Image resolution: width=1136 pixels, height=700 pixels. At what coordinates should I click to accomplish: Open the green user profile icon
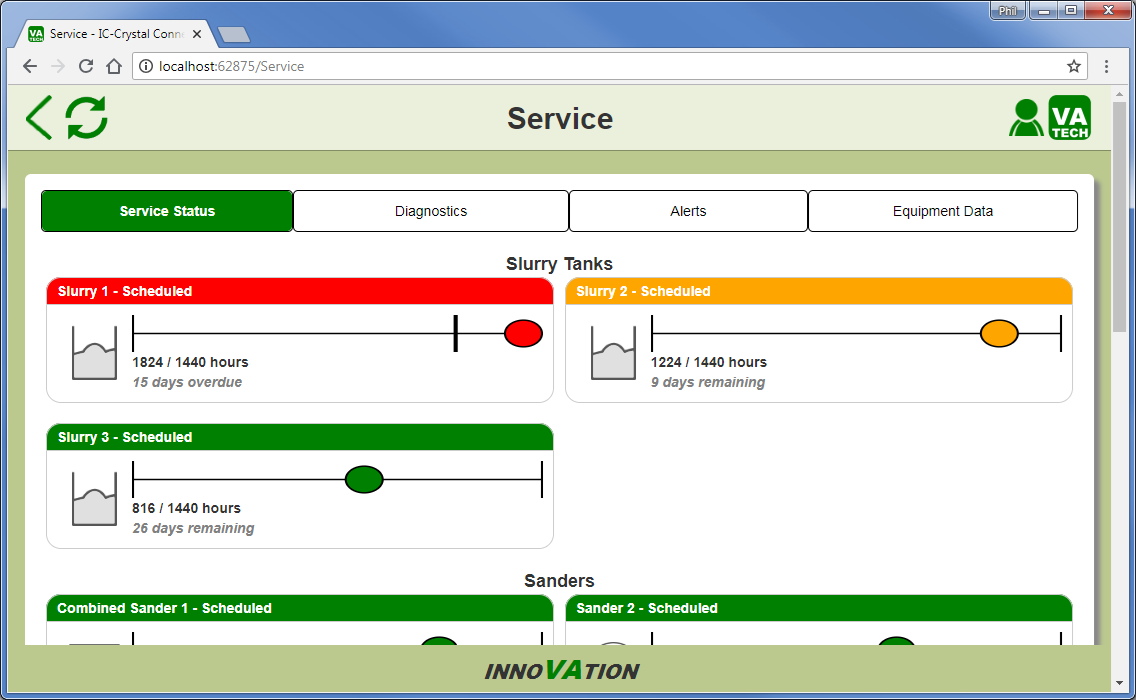pos(1026,118)
